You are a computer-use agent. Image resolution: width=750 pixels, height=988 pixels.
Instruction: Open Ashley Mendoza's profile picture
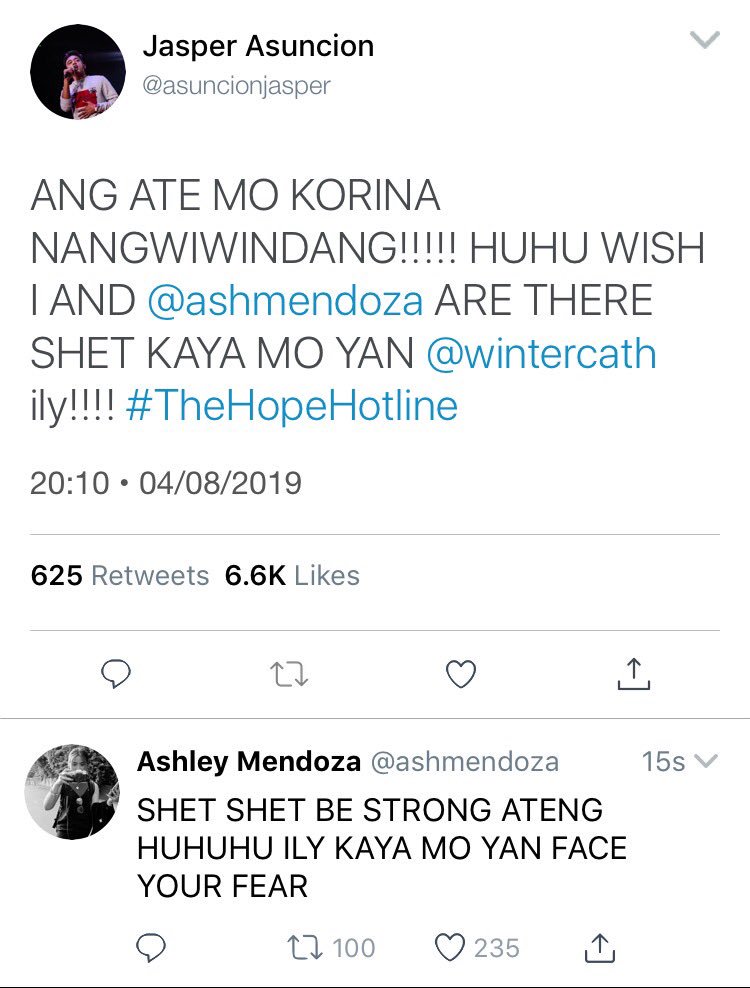pyautogui.click(x=72, y=791)
